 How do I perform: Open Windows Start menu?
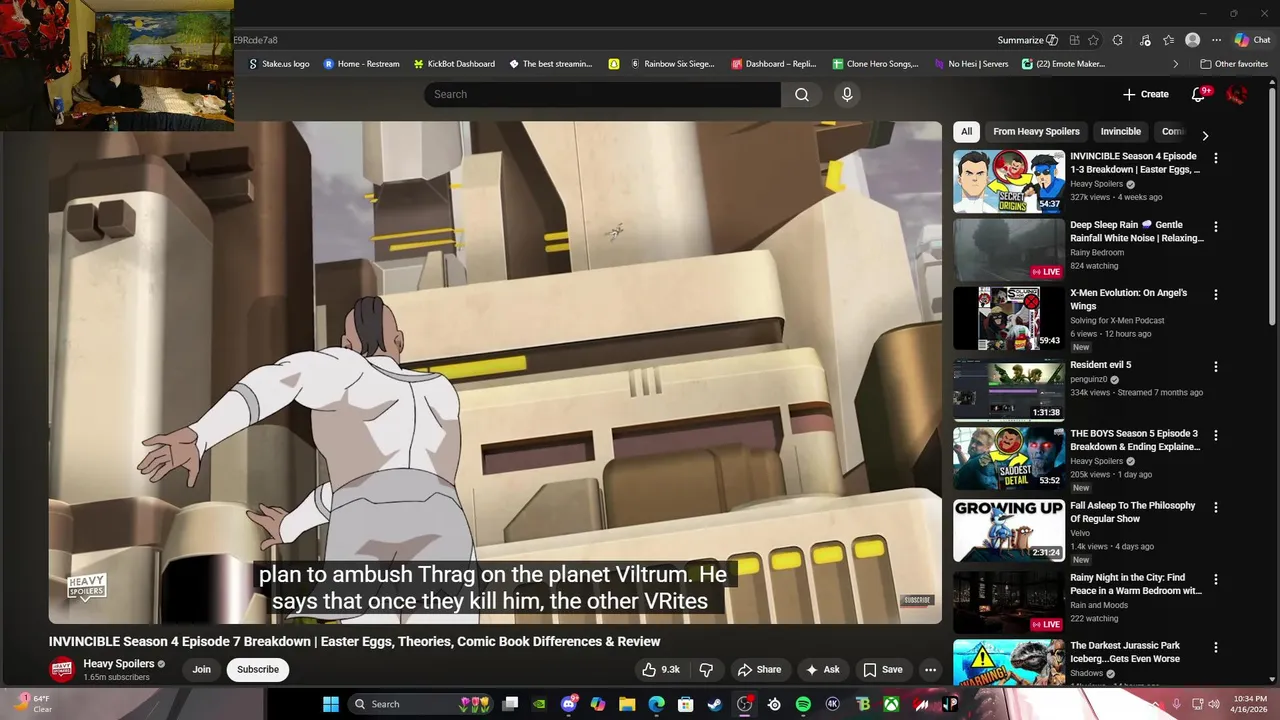click(x=331, y=704)
